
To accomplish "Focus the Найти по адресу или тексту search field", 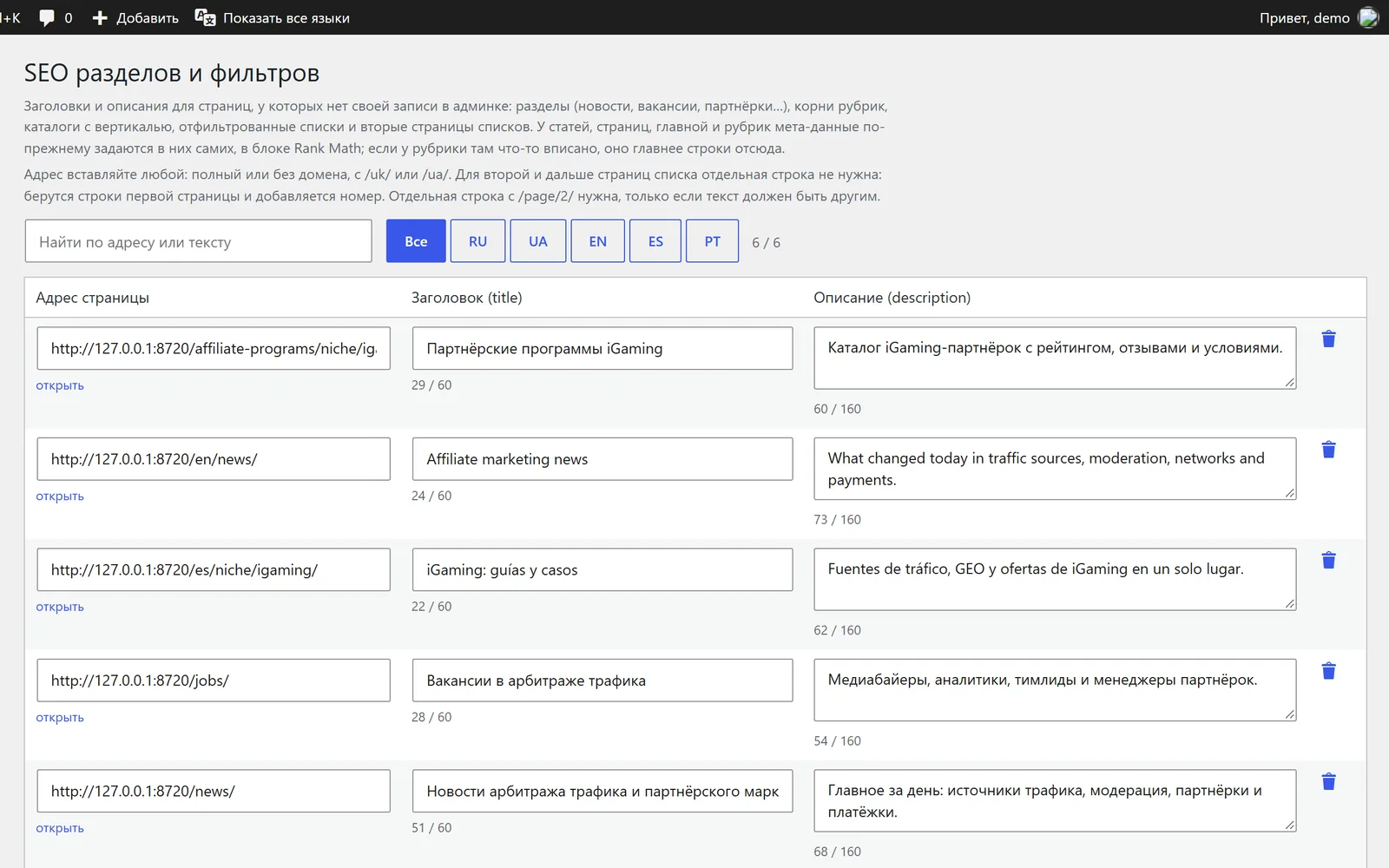I will [x=199, y=241].
